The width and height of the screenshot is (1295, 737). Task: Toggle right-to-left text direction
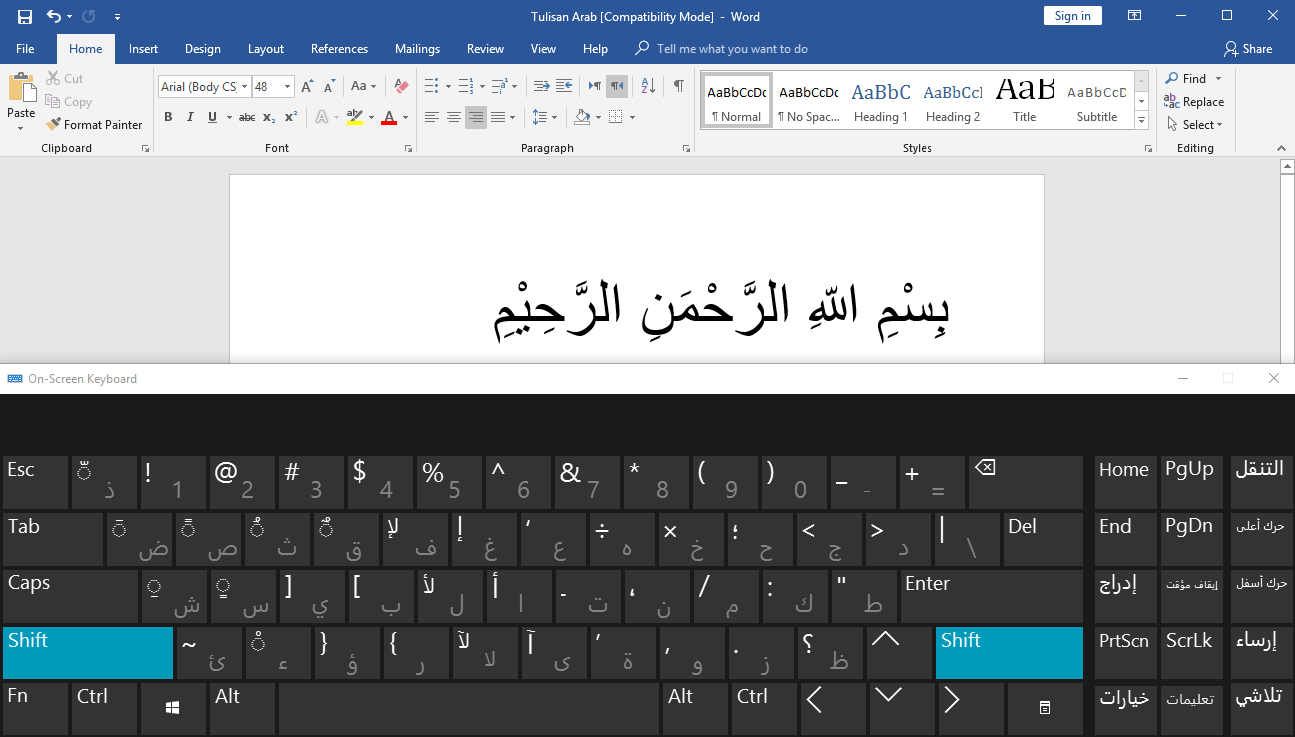tap(617, 86)
